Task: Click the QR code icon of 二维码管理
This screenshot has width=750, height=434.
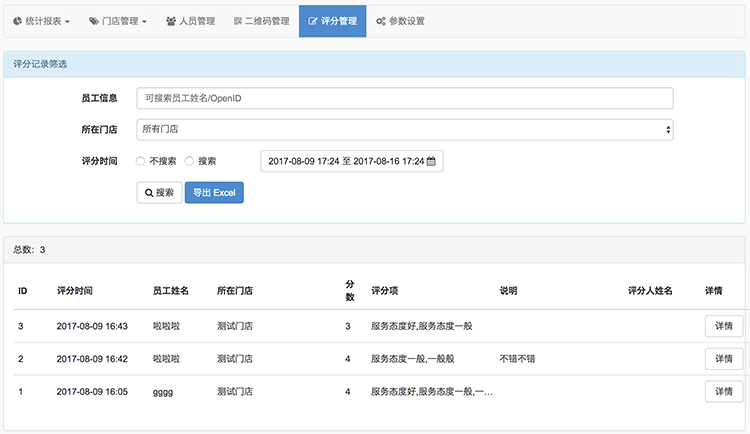Action: pyautogui.click(x=238, y=21)
